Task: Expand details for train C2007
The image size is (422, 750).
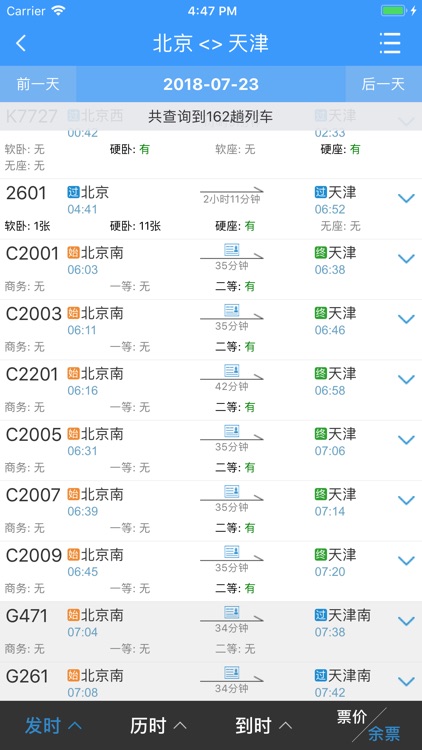Action: coord(406,500)
